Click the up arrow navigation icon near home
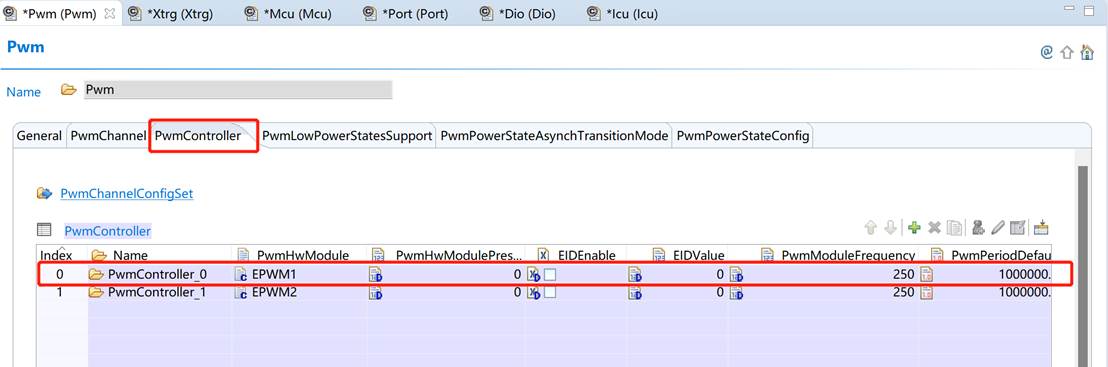1108x367 pixels. 1067,52
